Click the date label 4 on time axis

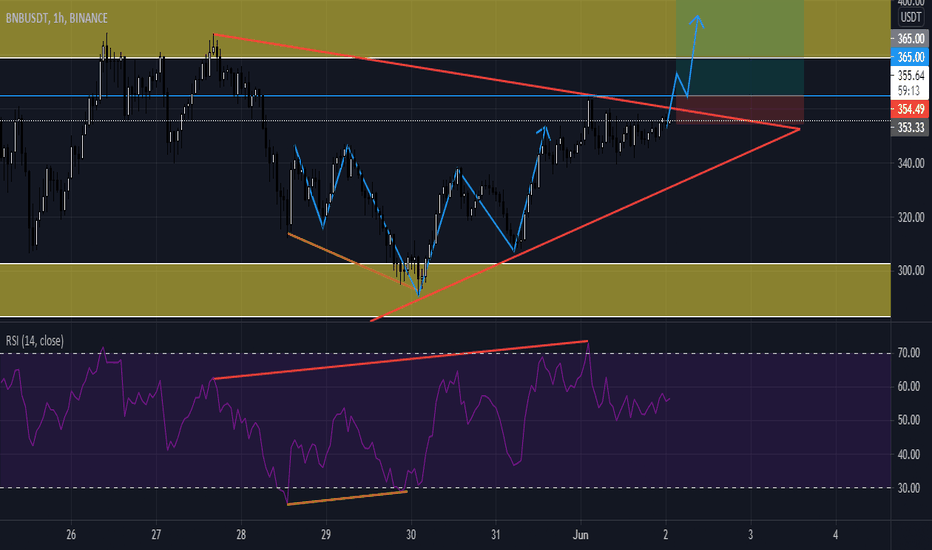[x=836, y=535]
